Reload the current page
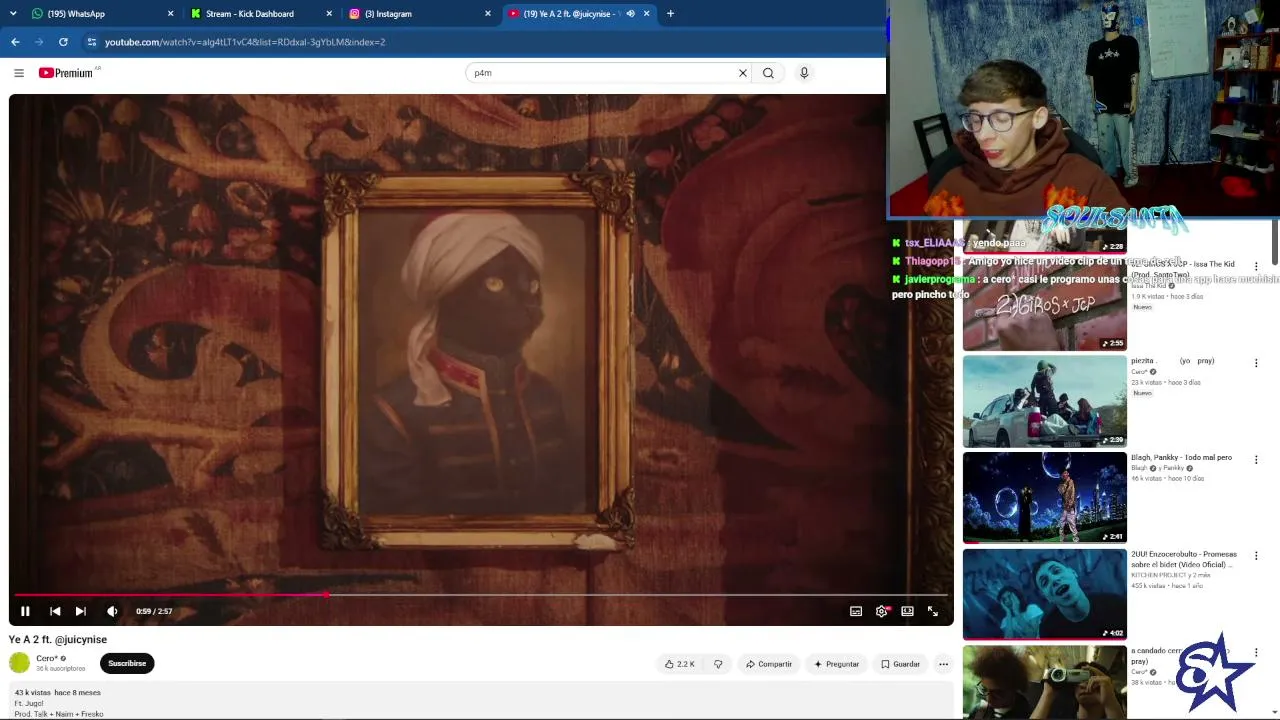This screenshot has height=720, width=1280. point(63,42)
